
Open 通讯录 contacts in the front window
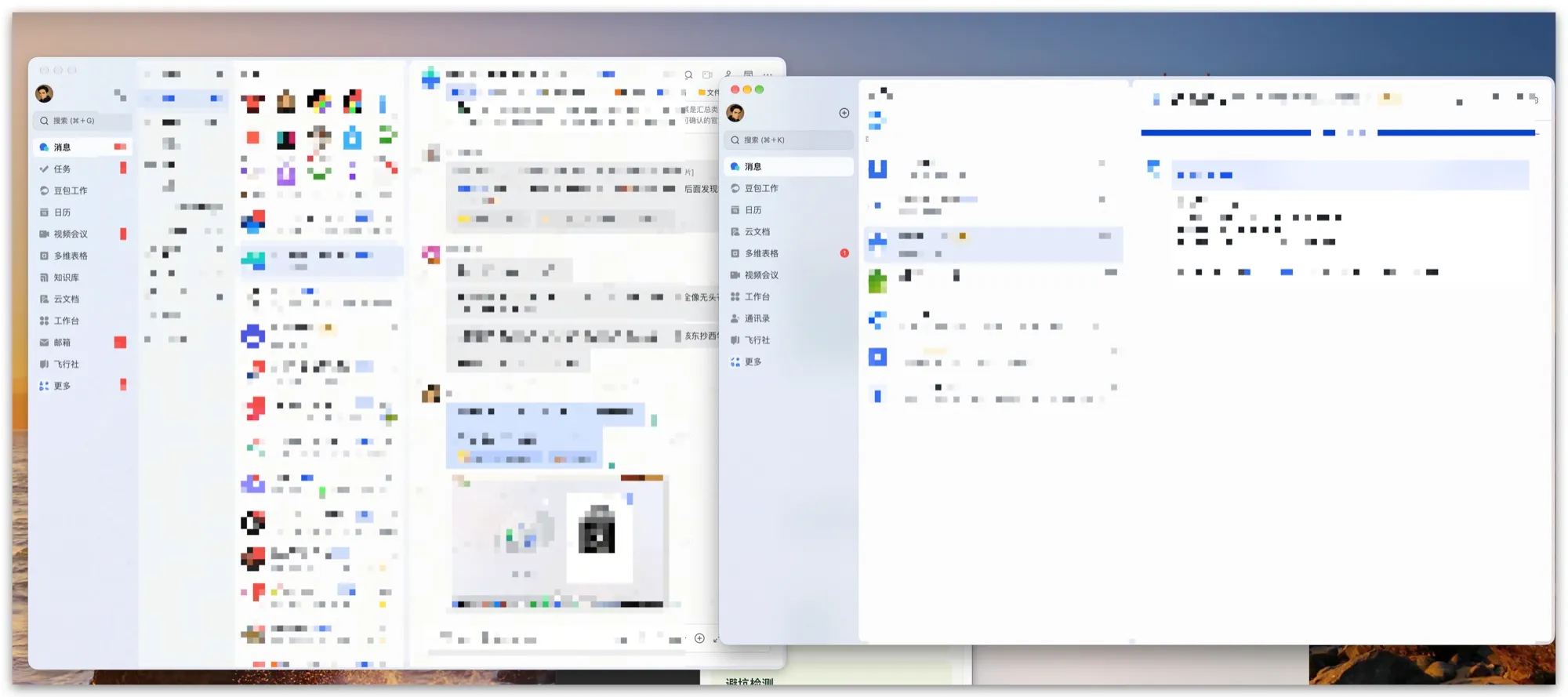point(789,318)
